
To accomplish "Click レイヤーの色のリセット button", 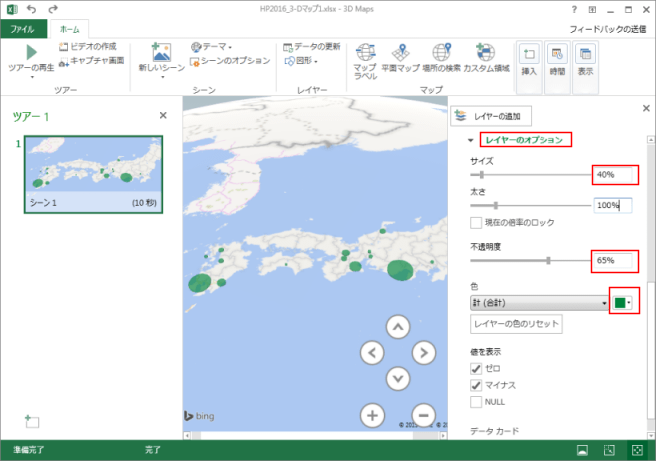I will 517,324.
